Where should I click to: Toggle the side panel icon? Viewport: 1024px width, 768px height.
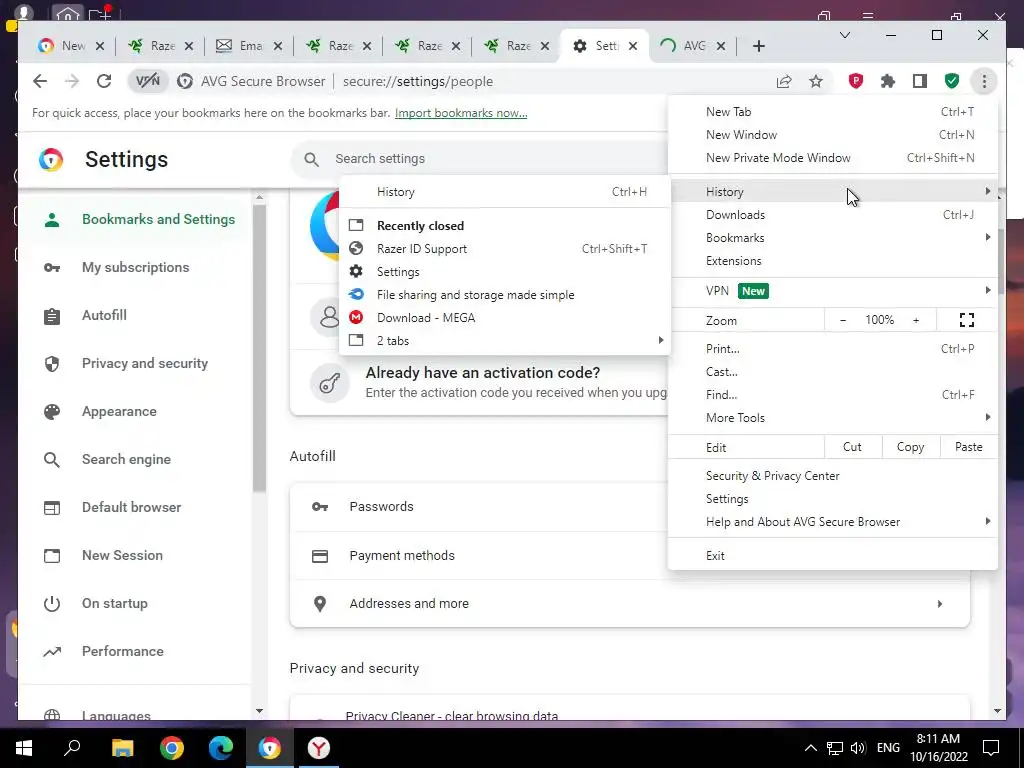click(920, 81)
